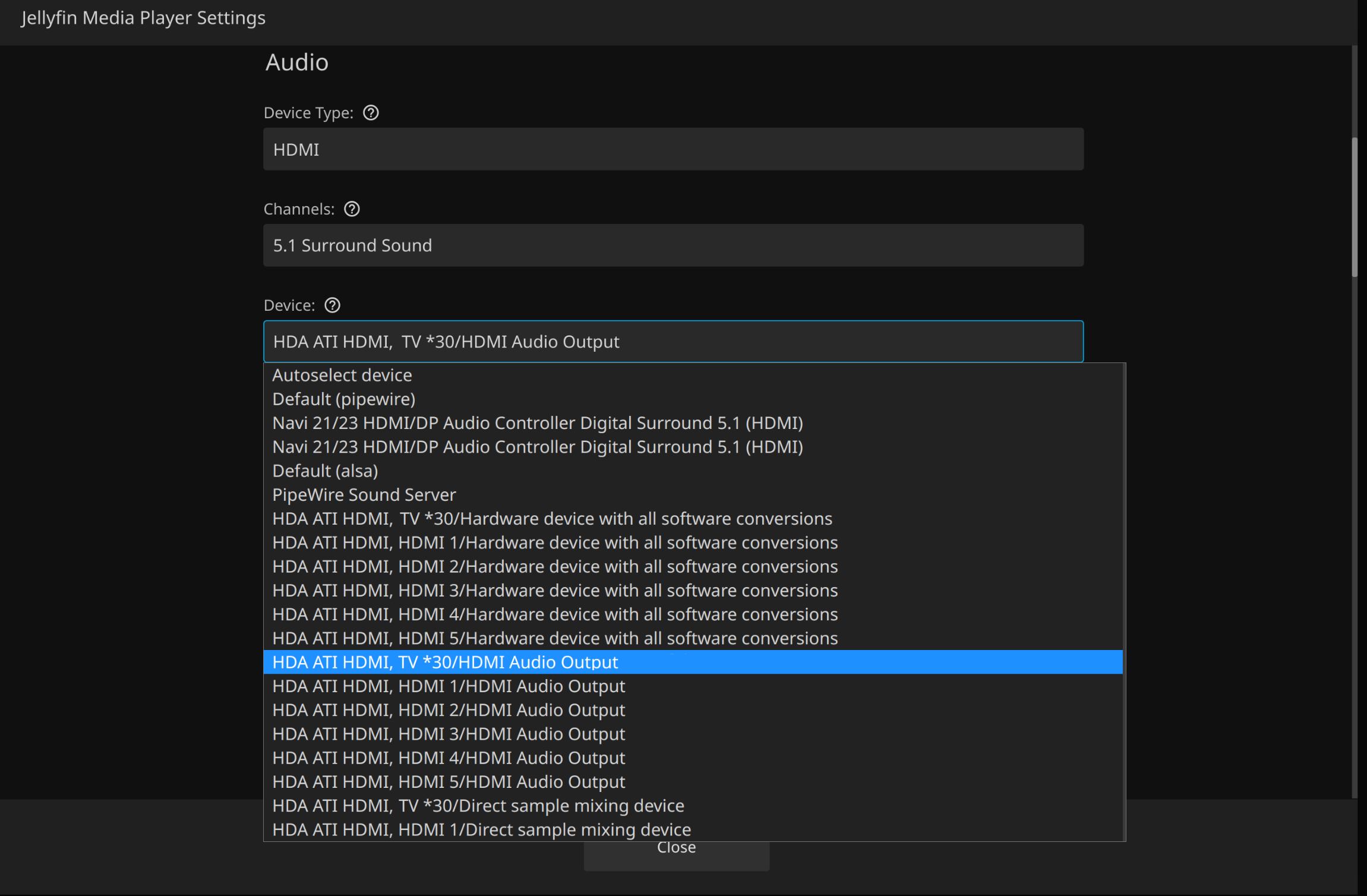Choose TV *30/Direct sample mixing device
The image size is (1367, 896).
pyautogui.click(x=478, y=806)
